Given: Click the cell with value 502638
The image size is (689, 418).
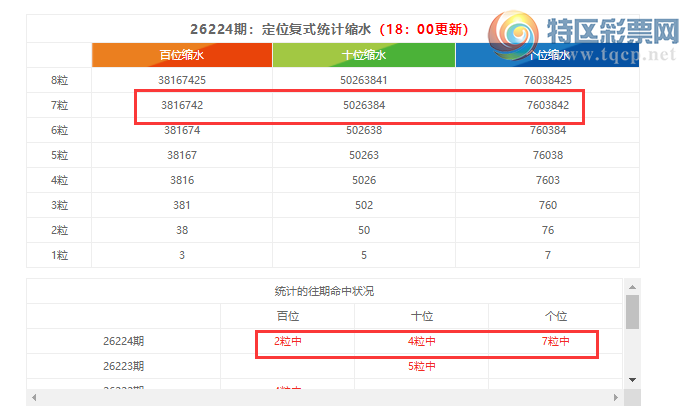Looking at the screenshot, I should (x=364, y=130).
